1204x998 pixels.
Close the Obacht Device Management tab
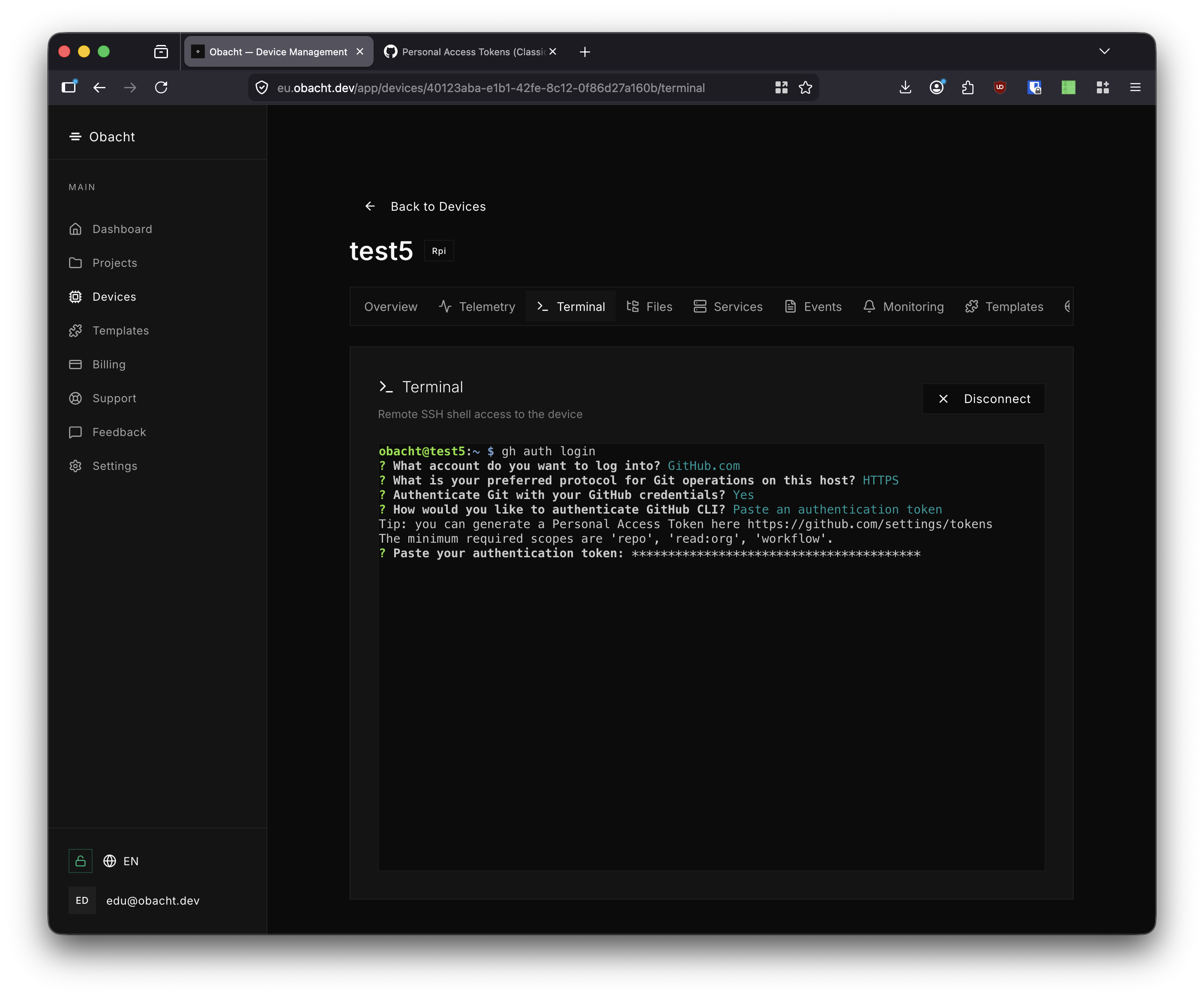[360, 51]
